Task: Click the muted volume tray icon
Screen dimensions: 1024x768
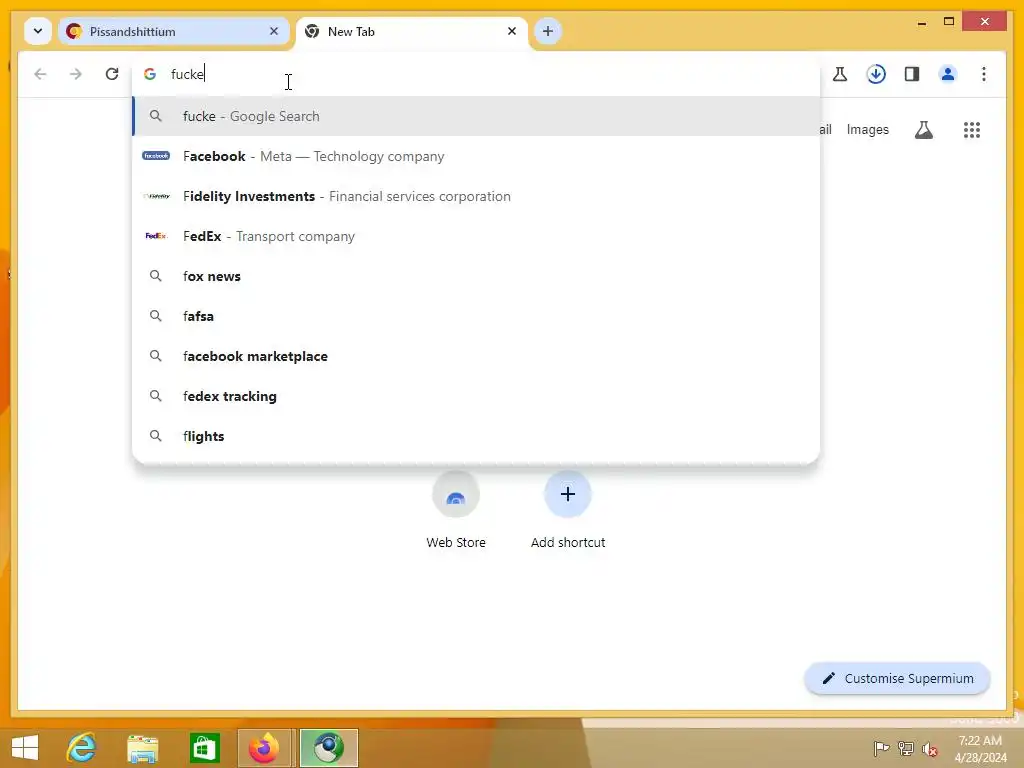Action: coord(930,748)
